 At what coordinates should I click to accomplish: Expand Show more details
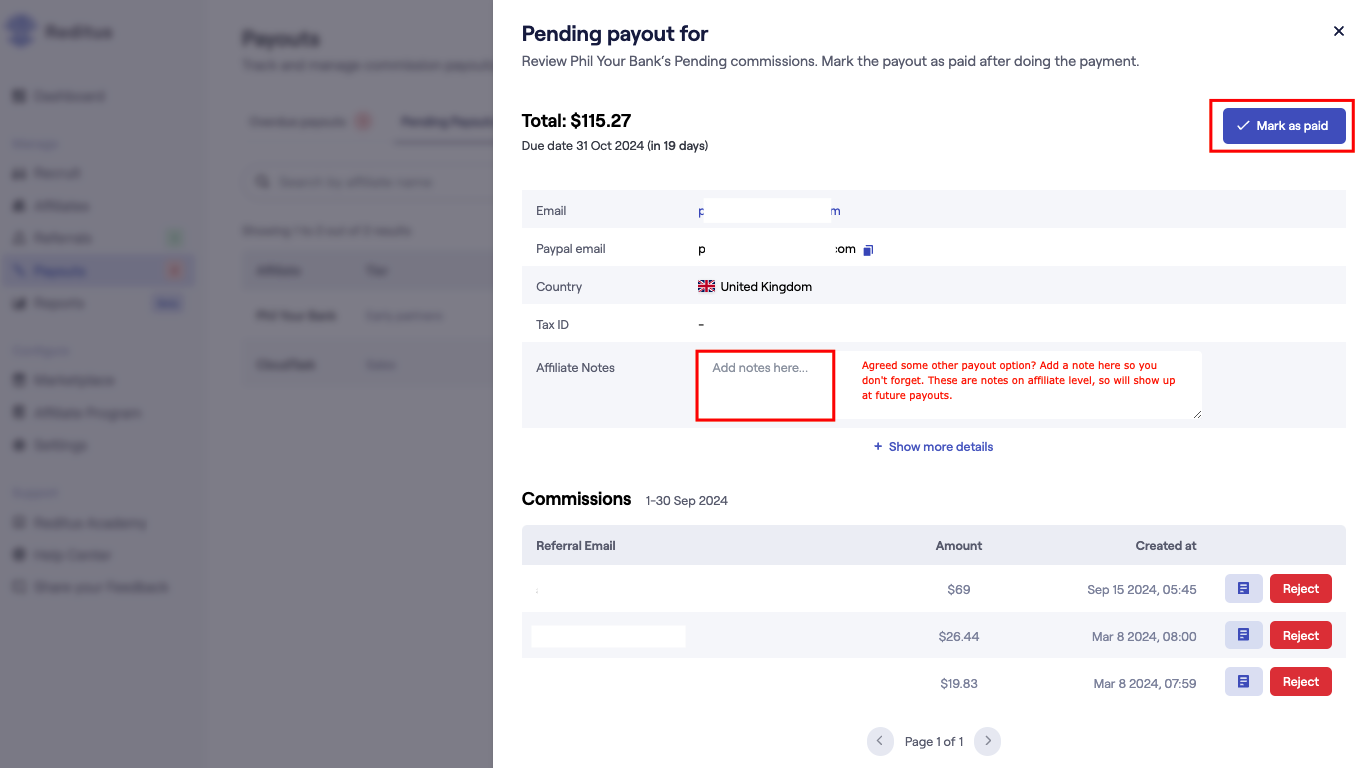(x=933, y=447)
